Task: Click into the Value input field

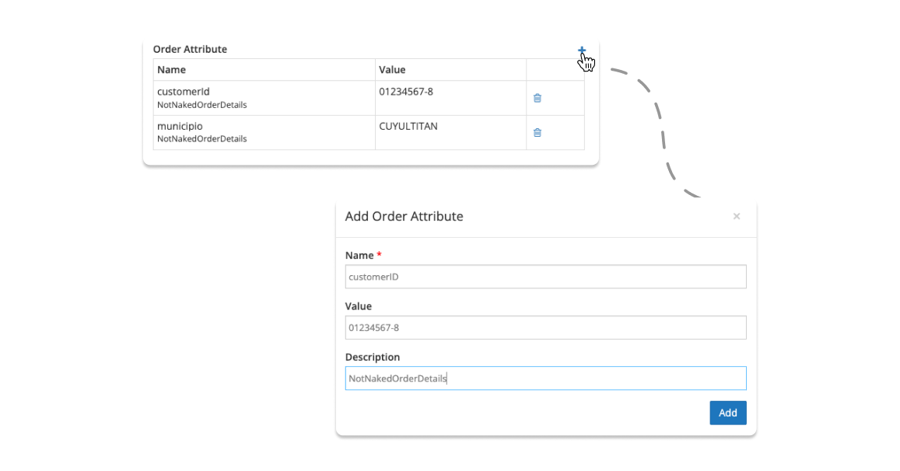Action: click(x=545, y=327)
